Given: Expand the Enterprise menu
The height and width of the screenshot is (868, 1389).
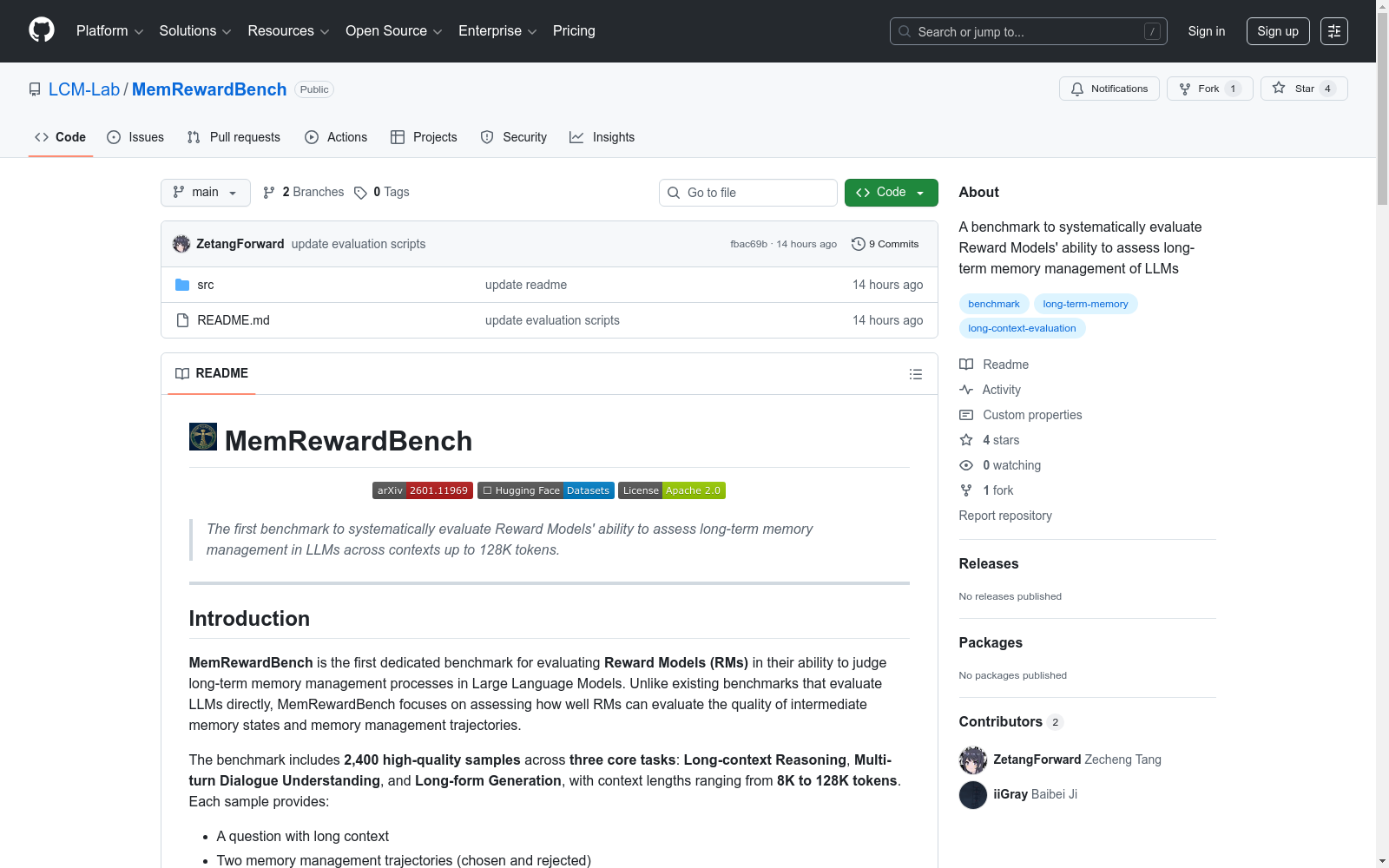Looking at the screenshot, I should coord(497,31).
